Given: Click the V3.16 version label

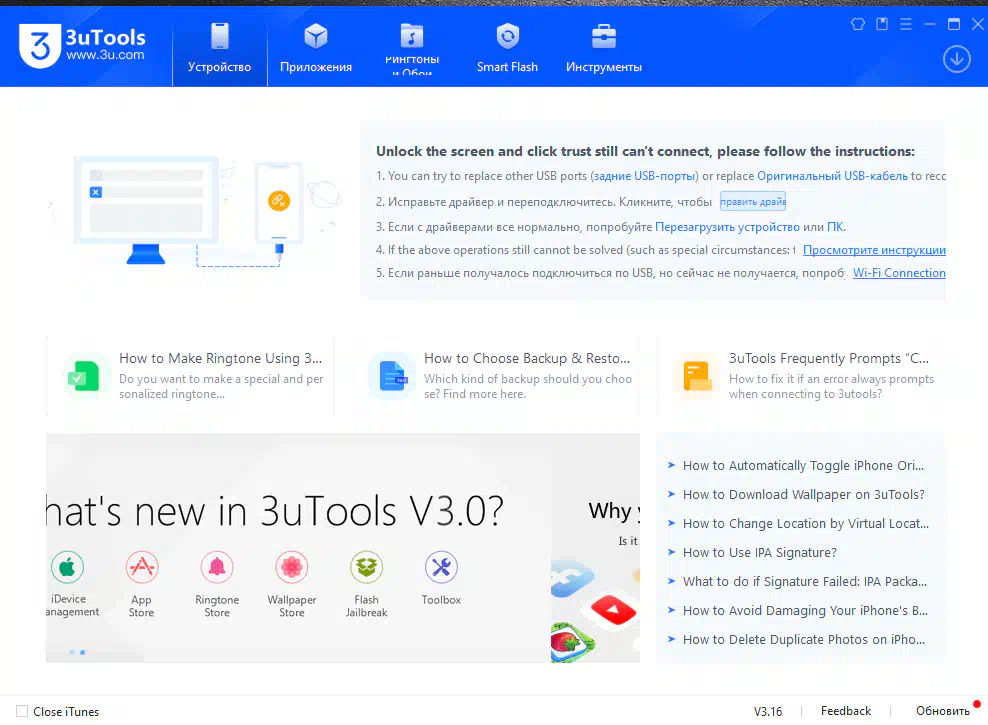Looking at the screenshot, I should click(767, 711).
